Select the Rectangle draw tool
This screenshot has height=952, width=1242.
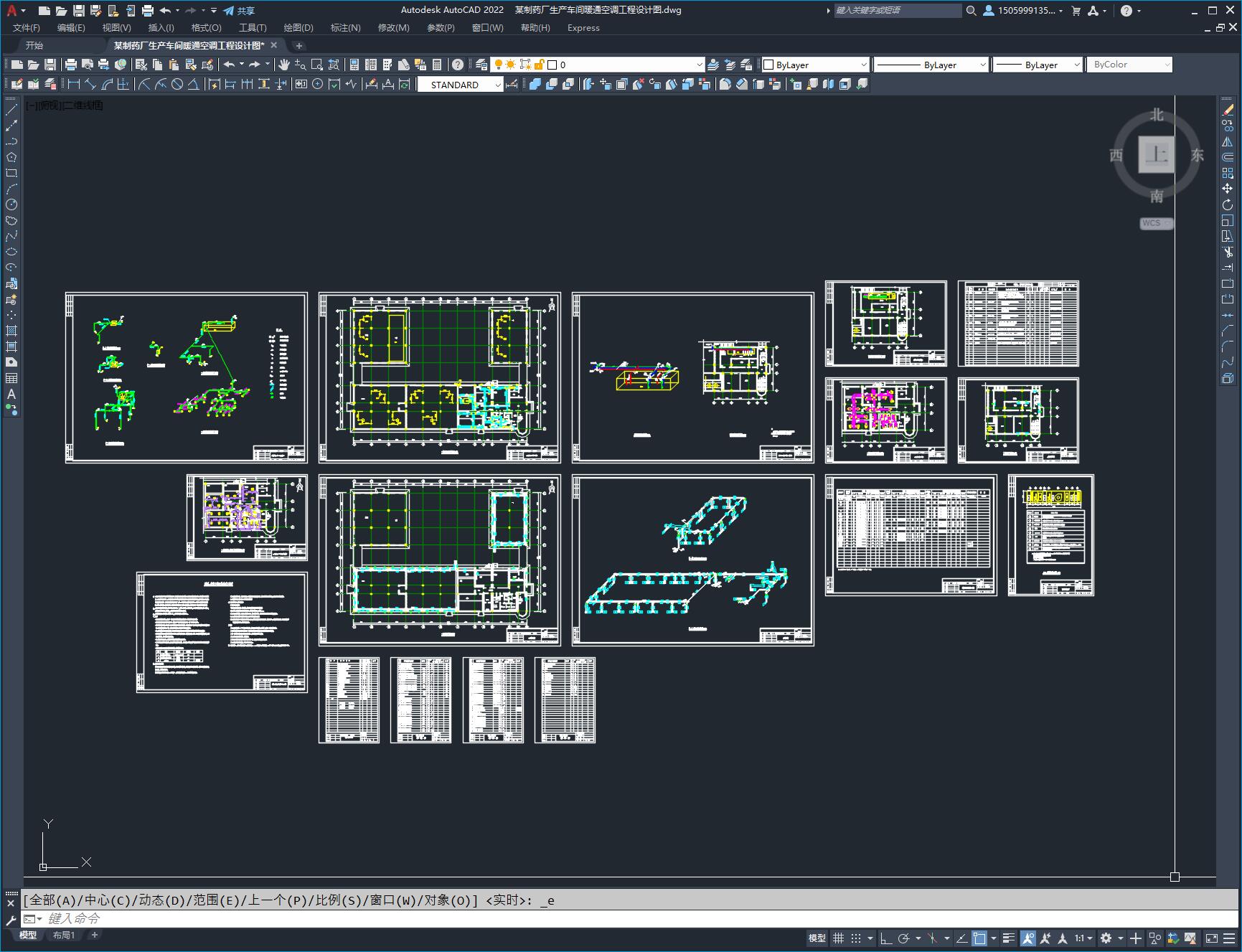pos(11,173)
